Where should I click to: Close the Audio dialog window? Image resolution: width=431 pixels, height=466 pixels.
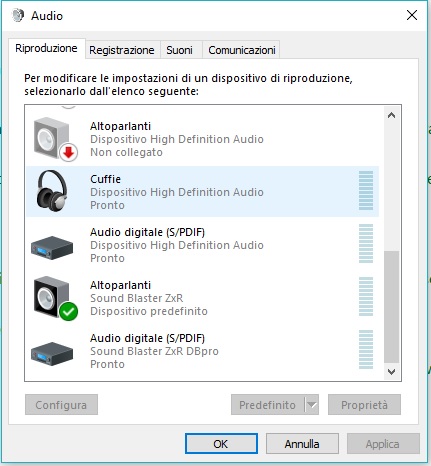(412, 15)
